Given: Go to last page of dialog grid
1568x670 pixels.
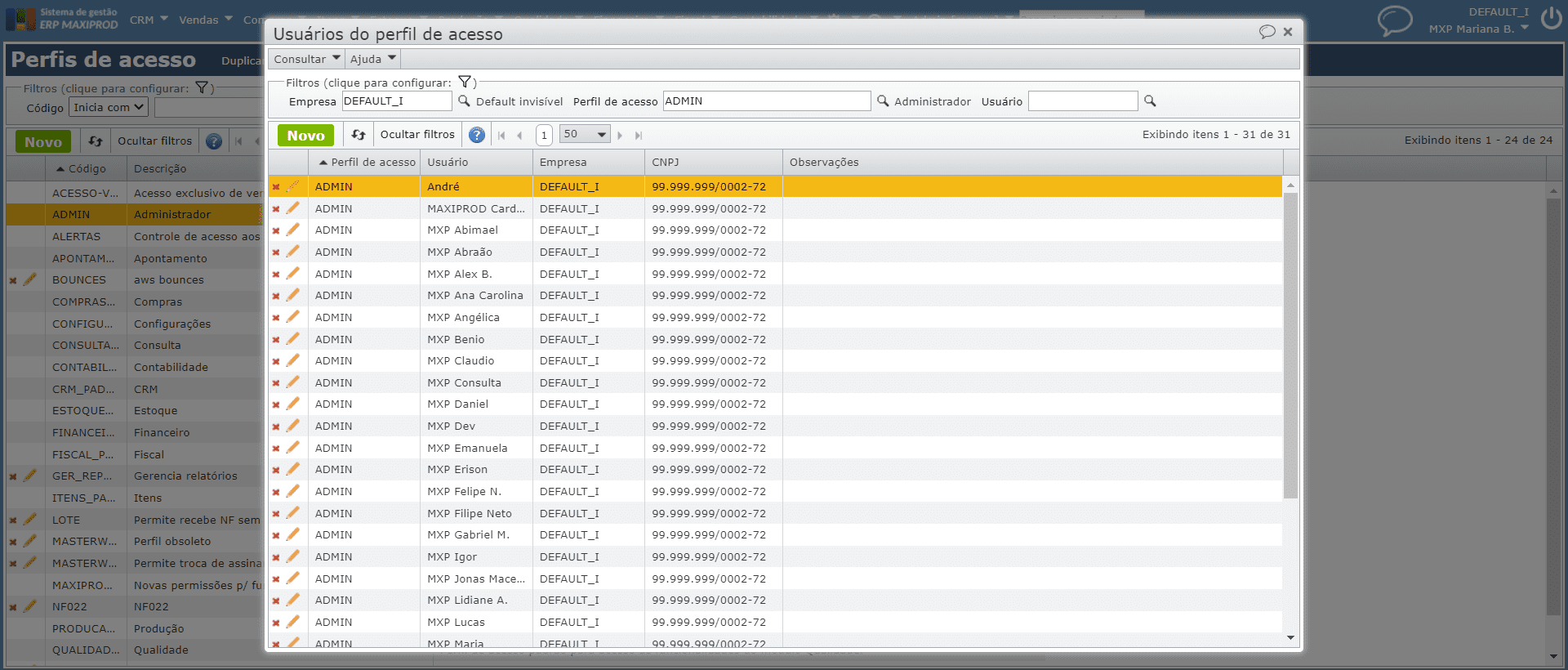Looking at the screenshot, I should tap(639, 135).
